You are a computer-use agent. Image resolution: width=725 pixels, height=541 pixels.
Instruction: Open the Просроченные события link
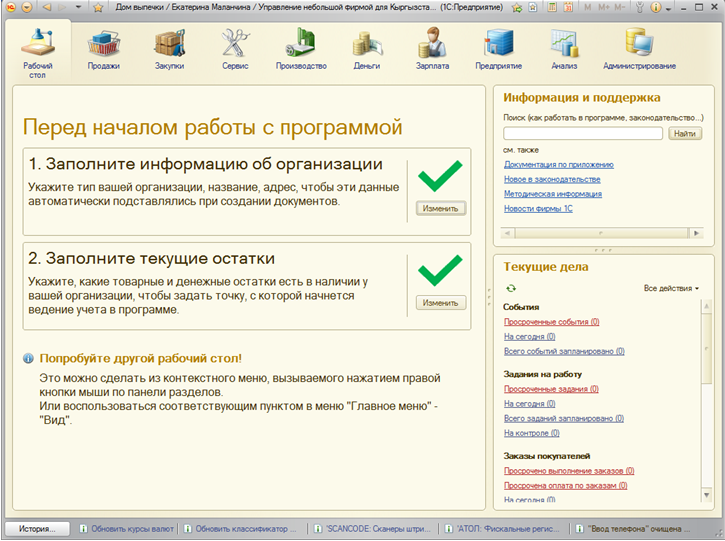click(x=551, y=322)
